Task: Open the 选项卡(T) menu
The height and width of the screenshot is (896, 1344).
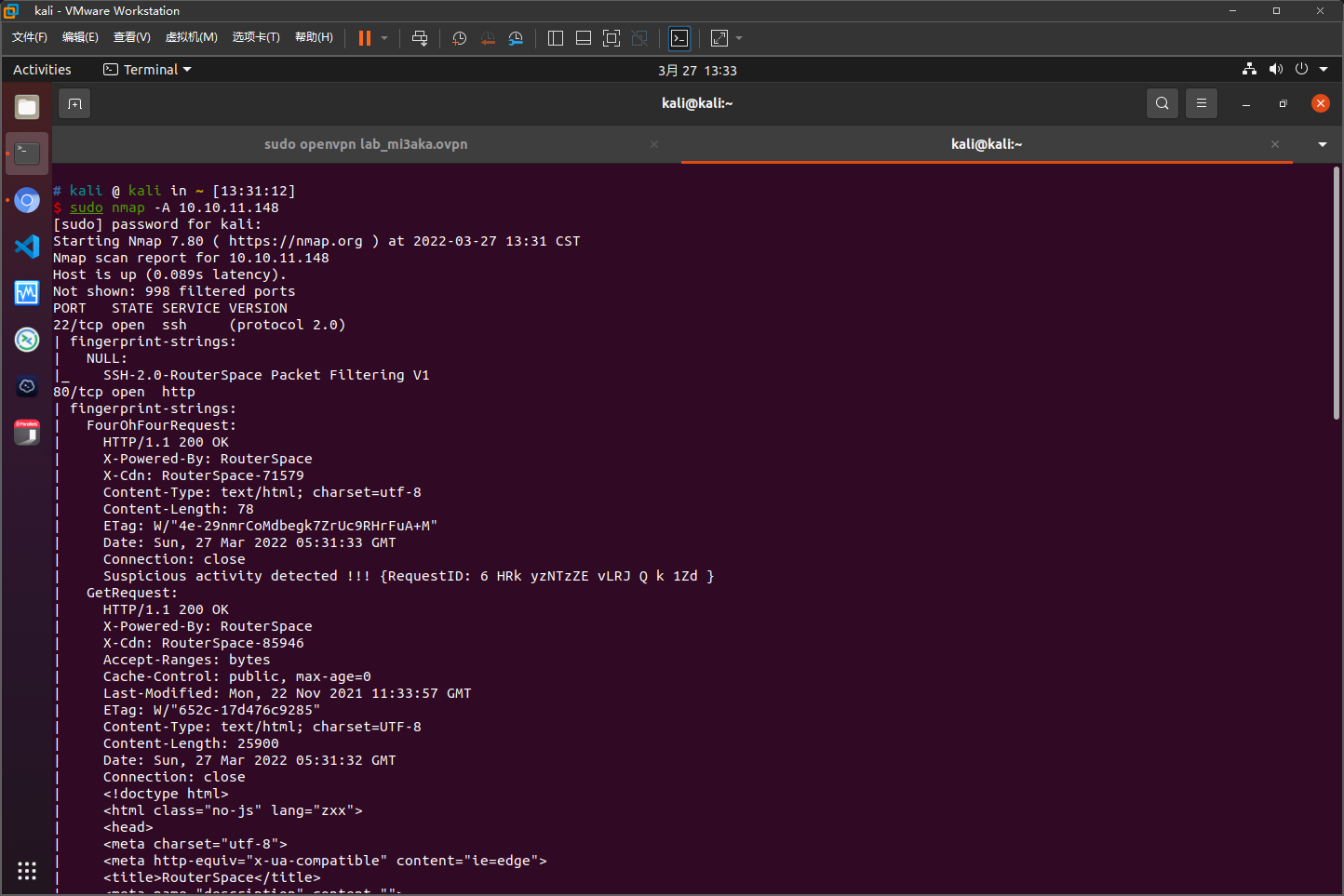Action: click(x=256, y=37)
